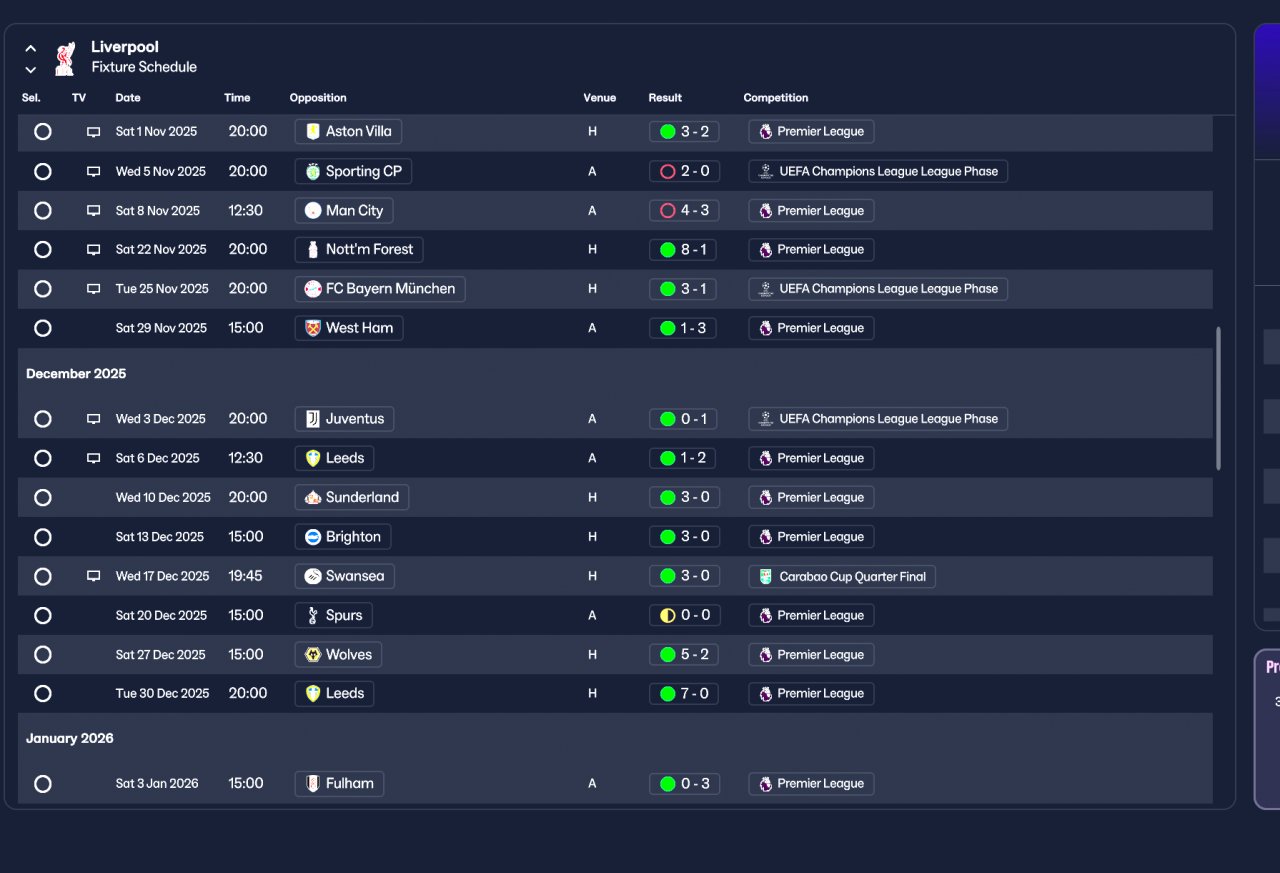Go to next club with down chevron
The height and width of the screenshot is (873, 1280).
click(31, 70)
